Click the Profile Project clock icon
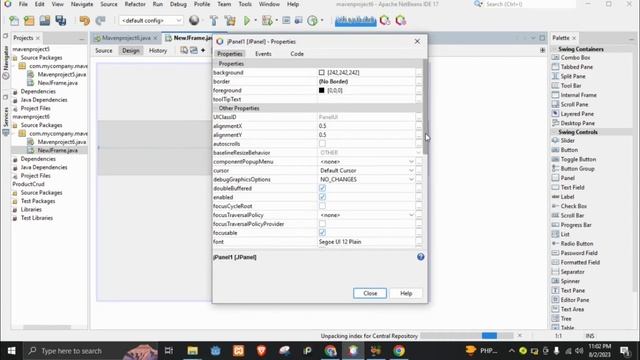 pyautogui.click(x=312, y=20)
